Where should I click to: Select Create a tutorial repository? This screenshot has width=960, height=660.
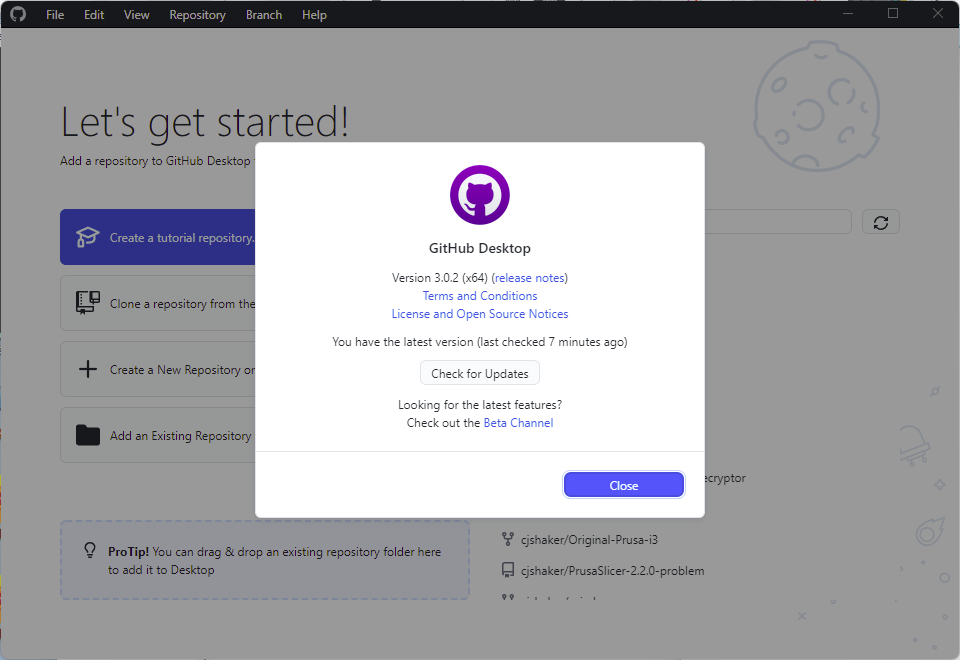click(x=158, y=237)
